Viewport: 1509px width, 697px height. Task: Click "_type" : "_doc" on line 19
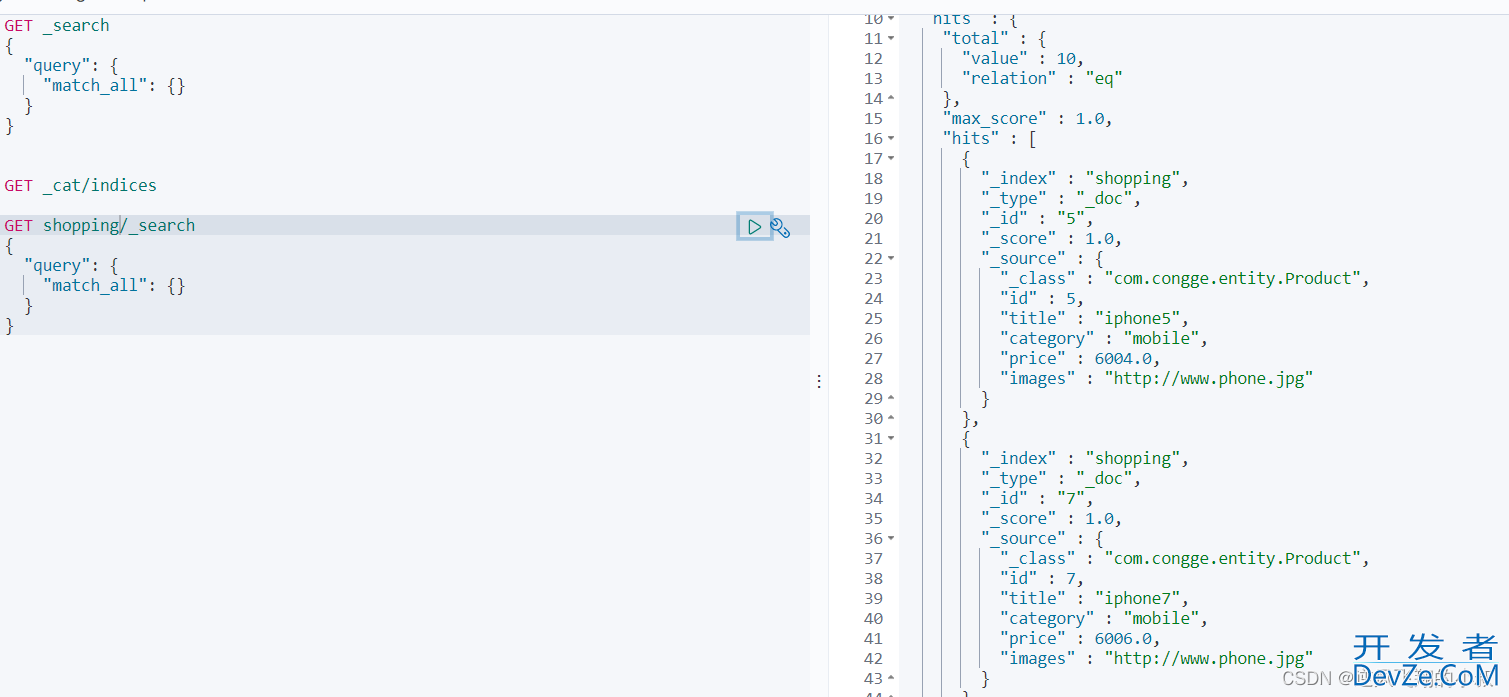click(x=1061, y=198)
